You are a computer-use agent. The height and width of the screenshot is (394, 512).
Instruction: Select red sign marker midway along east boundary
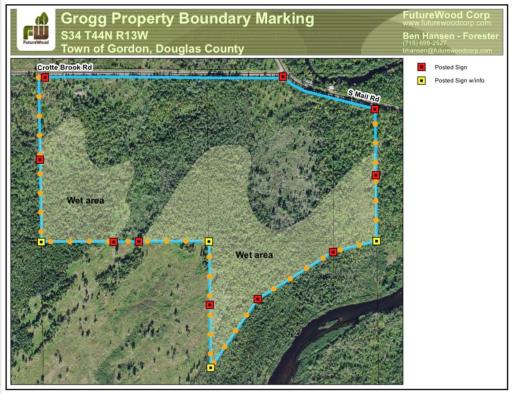pos(376,175)
